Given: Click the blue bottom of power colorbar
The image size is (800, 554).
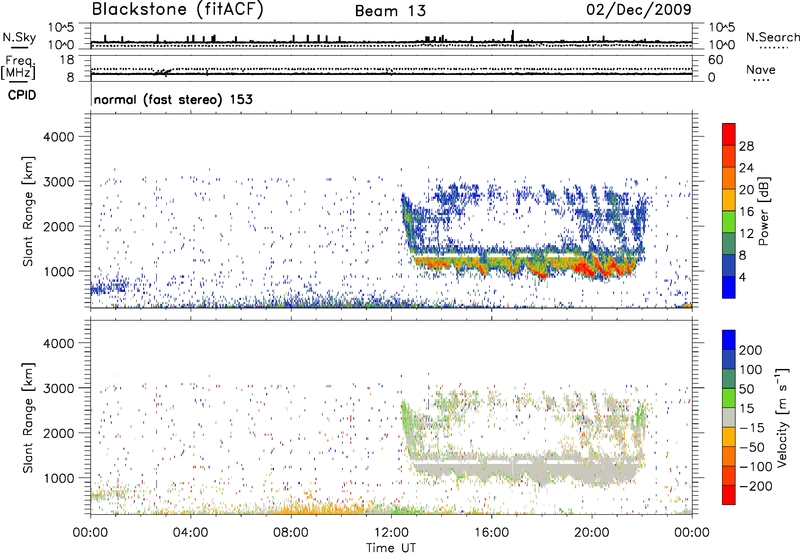Looking at the screenshot, I should [x=729, y=287].
